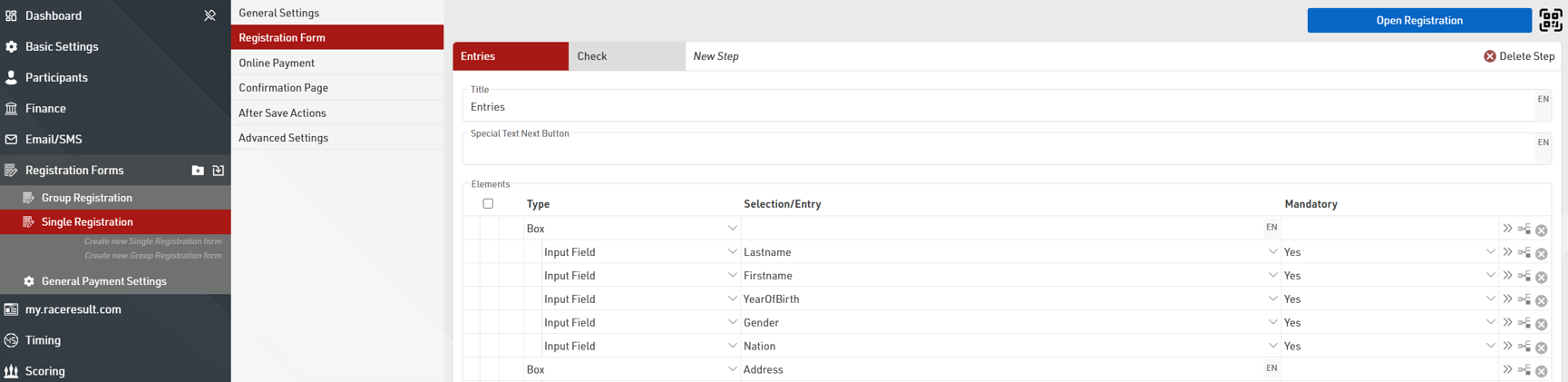Viewport: 1568px width, 382px height.
Task: Click import icon beside Registration Forms
Action: pos(219,171)
